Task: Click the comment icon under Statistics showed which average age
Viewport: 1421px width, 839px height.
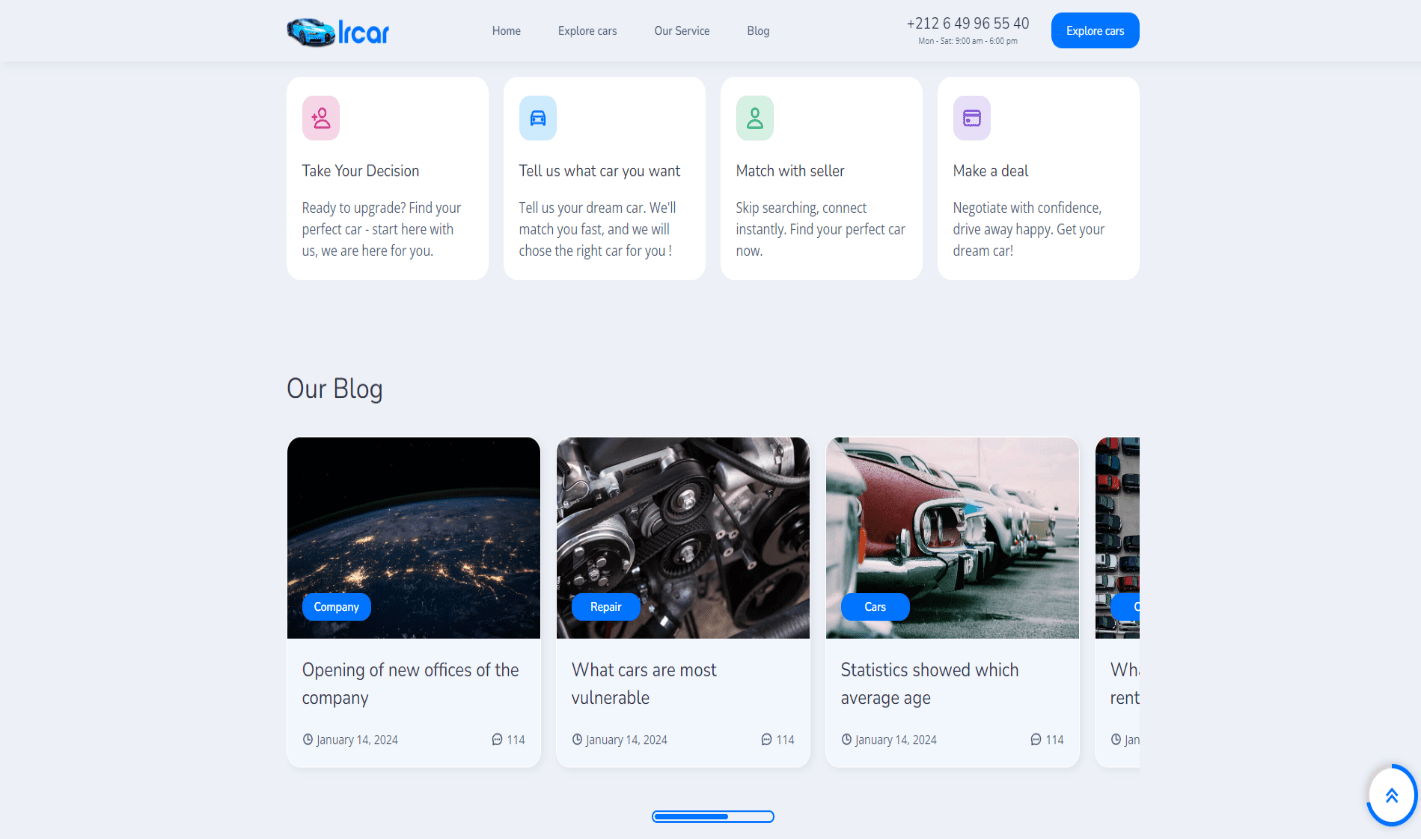Action: tap(1036, 740)
